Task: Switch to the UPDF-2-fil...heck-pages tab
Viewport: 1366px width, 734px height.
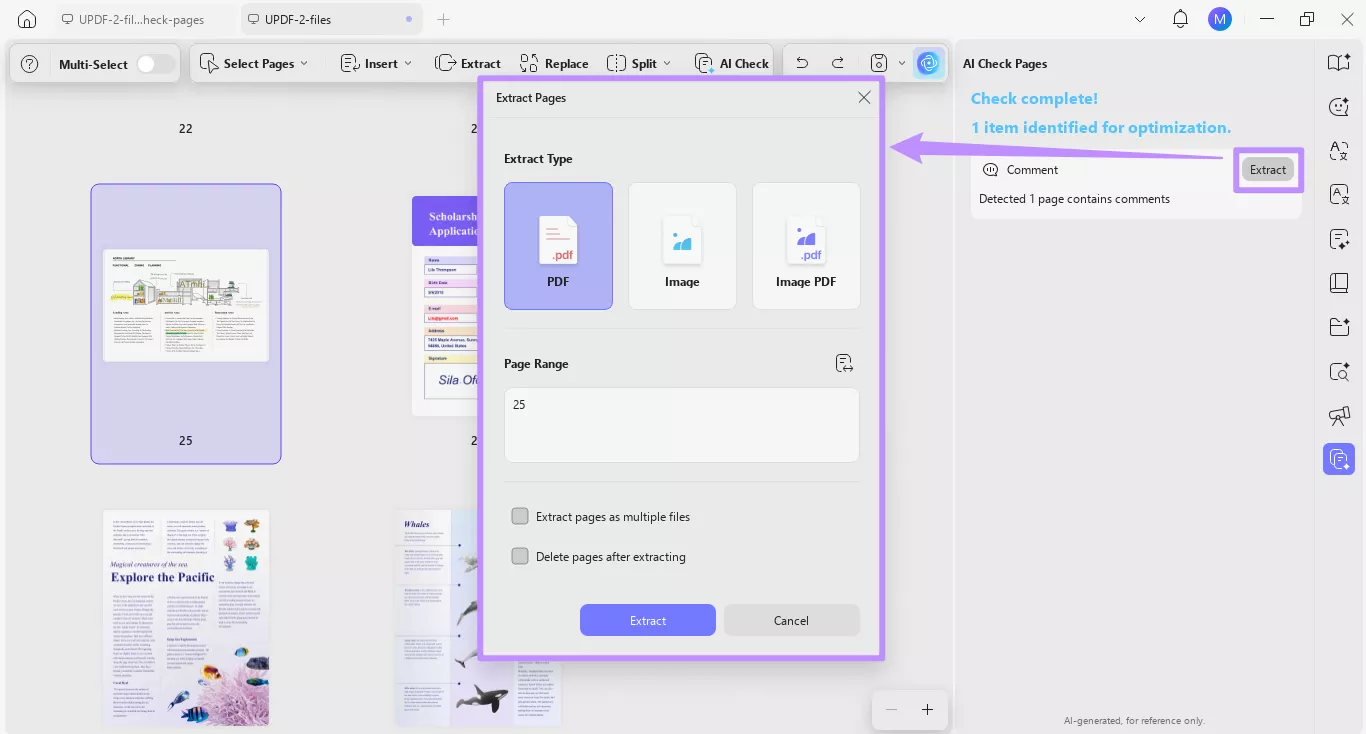Action: pos(140,19)
